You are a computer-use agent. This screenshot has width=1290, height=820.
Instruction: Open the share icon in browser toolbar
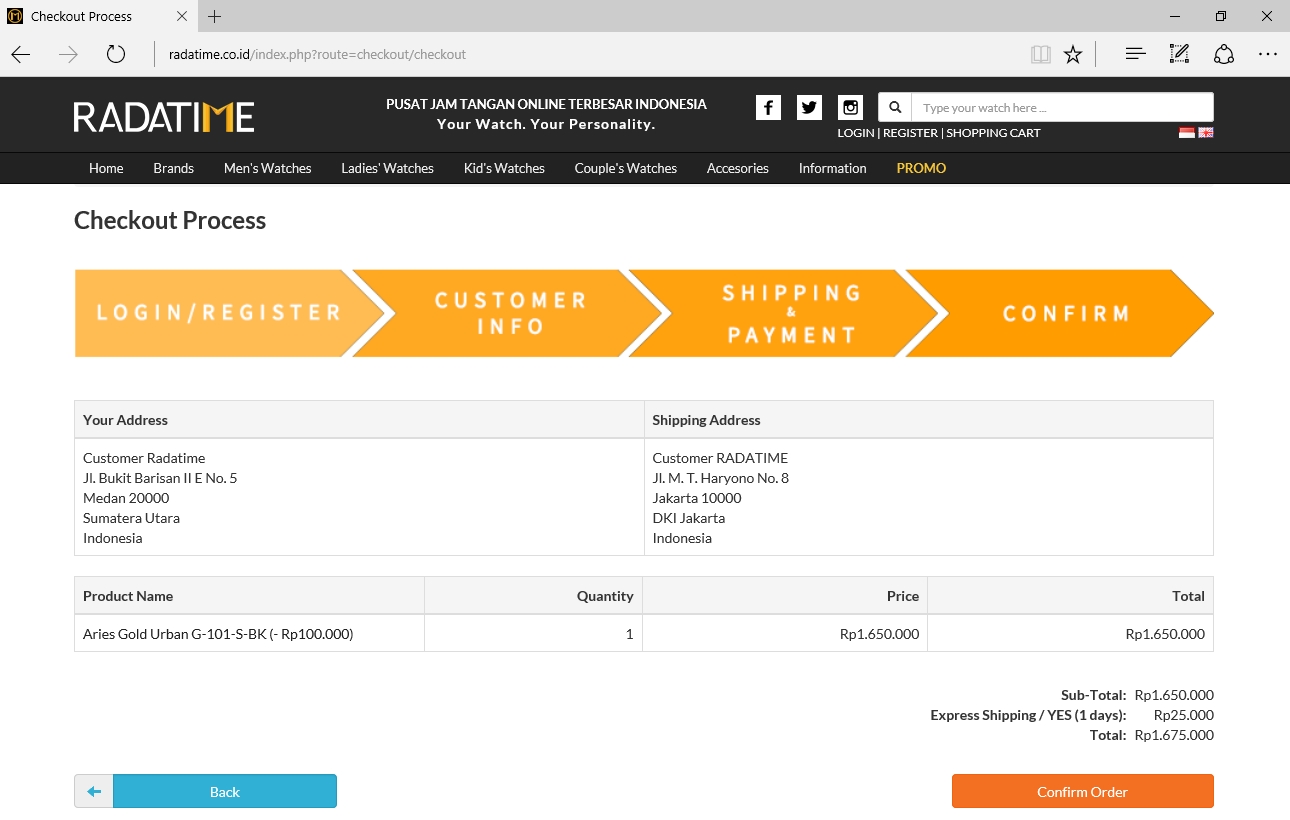[x=1224, y=54]
